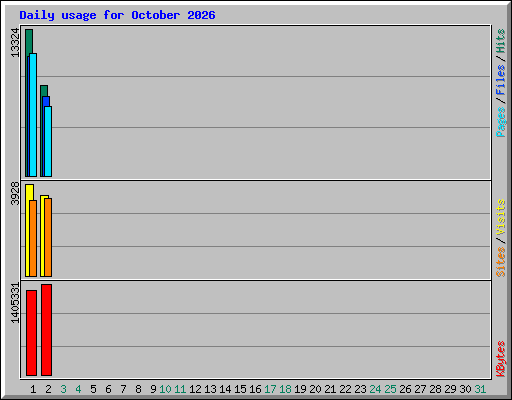The width and height of the screenshot is (512, 400).
Task: Click day 6 on the x-axis
Action: click(108, 389)
